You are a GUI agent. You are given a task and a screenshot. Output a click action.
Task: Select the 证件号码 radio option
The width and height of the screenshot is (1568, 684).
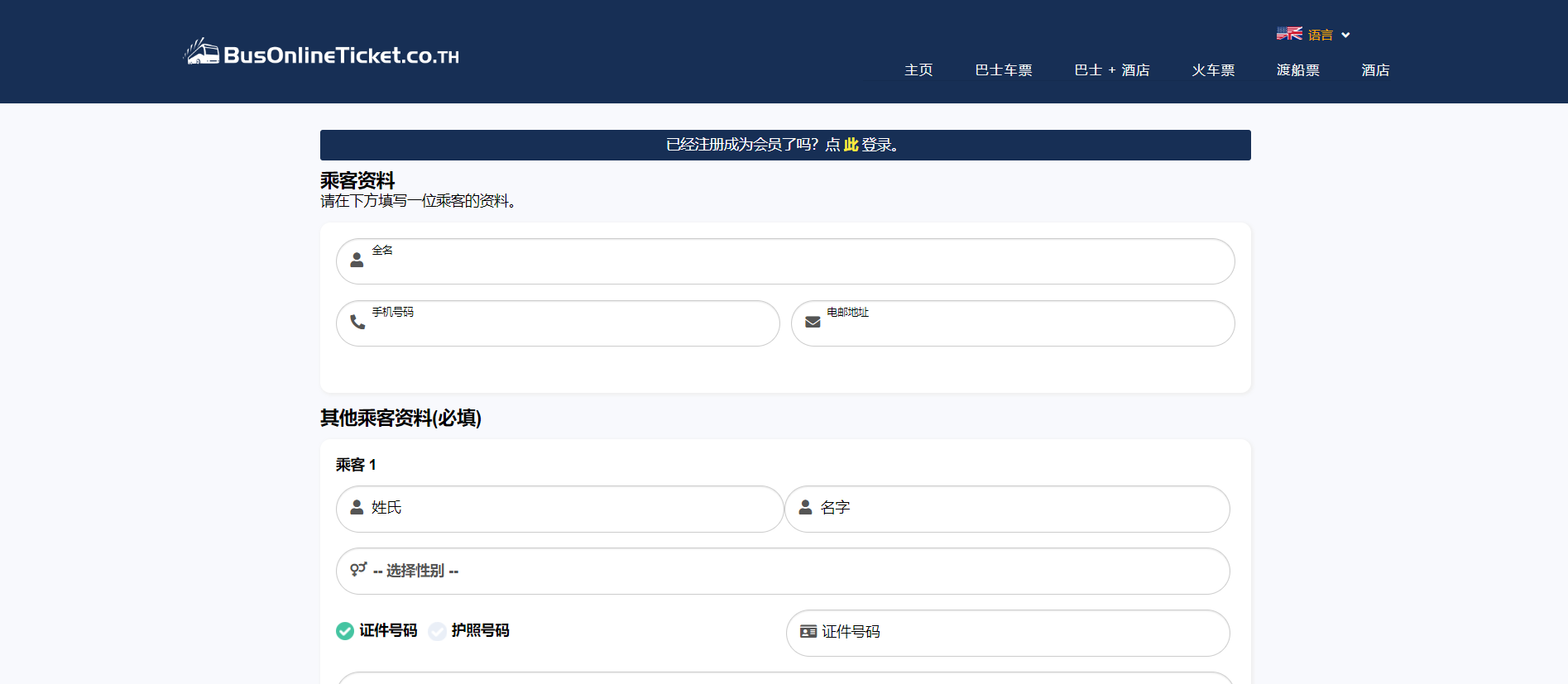coord(345,631)
